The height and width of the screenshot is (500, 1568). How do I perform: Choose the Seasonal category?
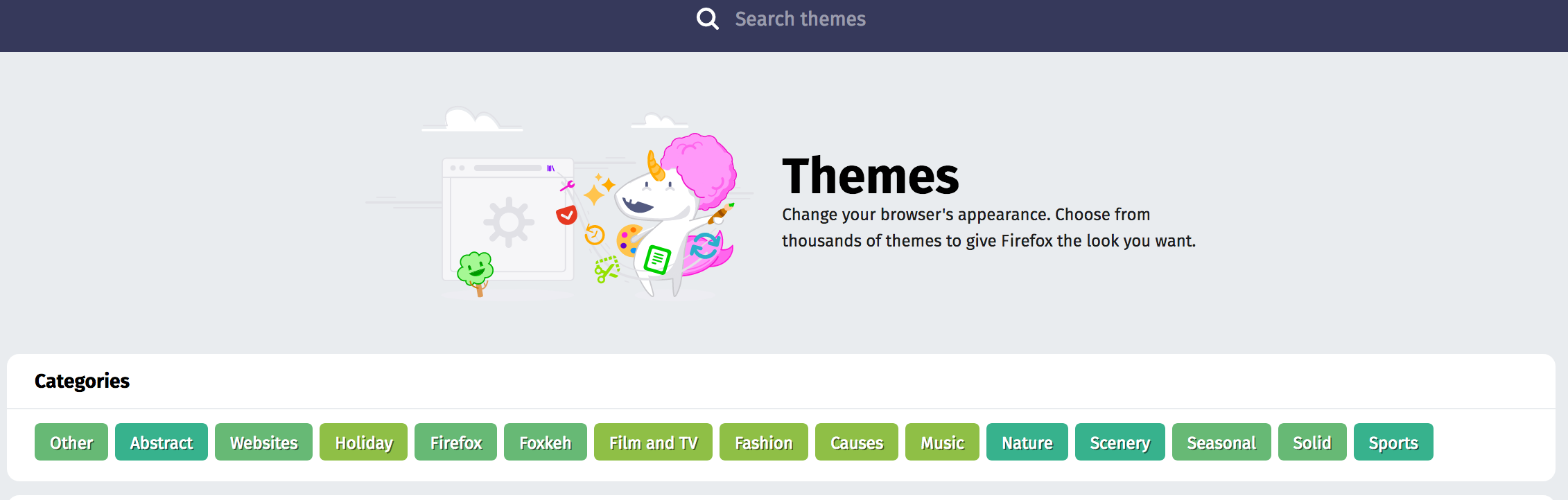tap(1221, 442)
